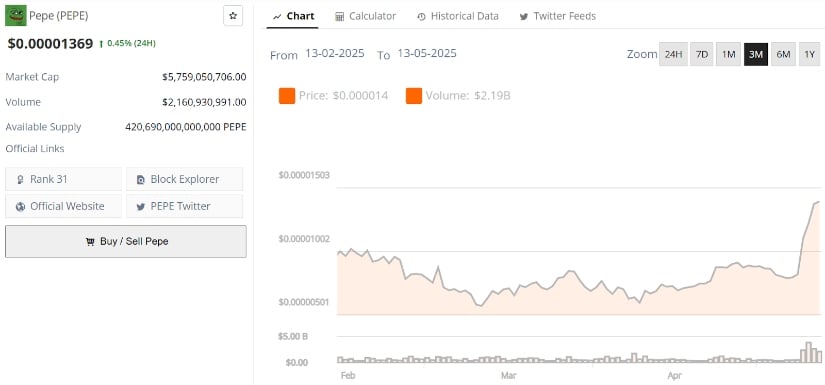
Task: Select the 7D zoom range
Action: click(702, 54)
